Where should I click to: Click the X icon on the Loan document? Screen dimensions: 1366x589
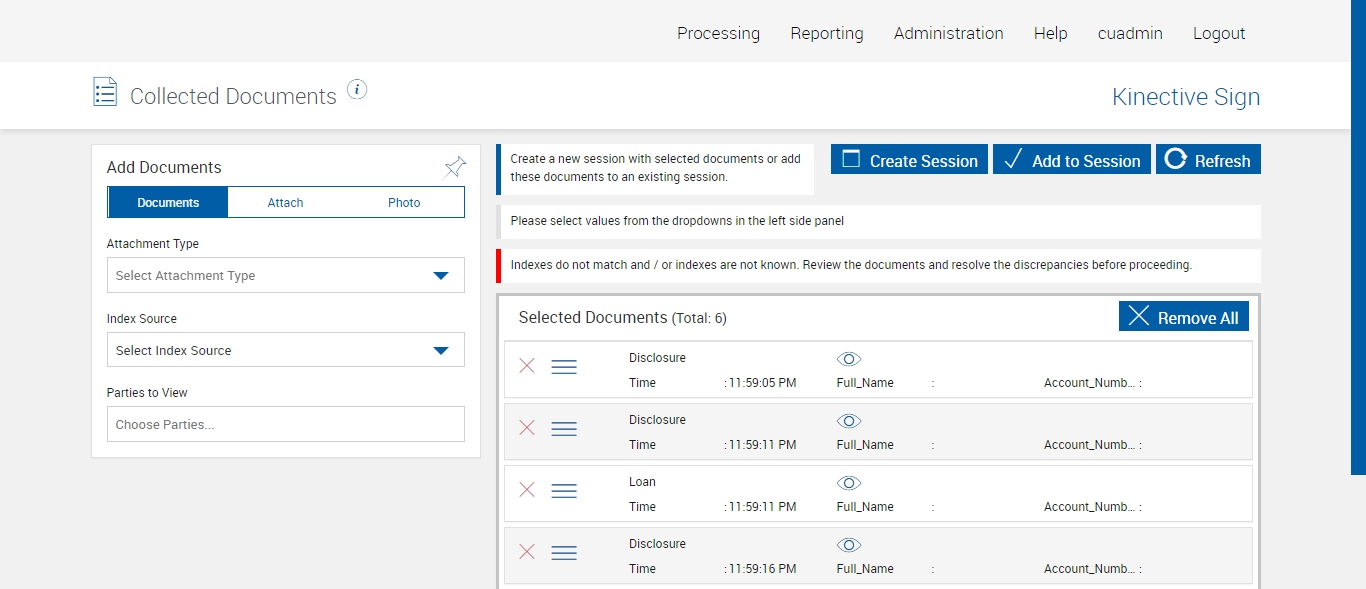pyautogui.click(x=527, y=490)
